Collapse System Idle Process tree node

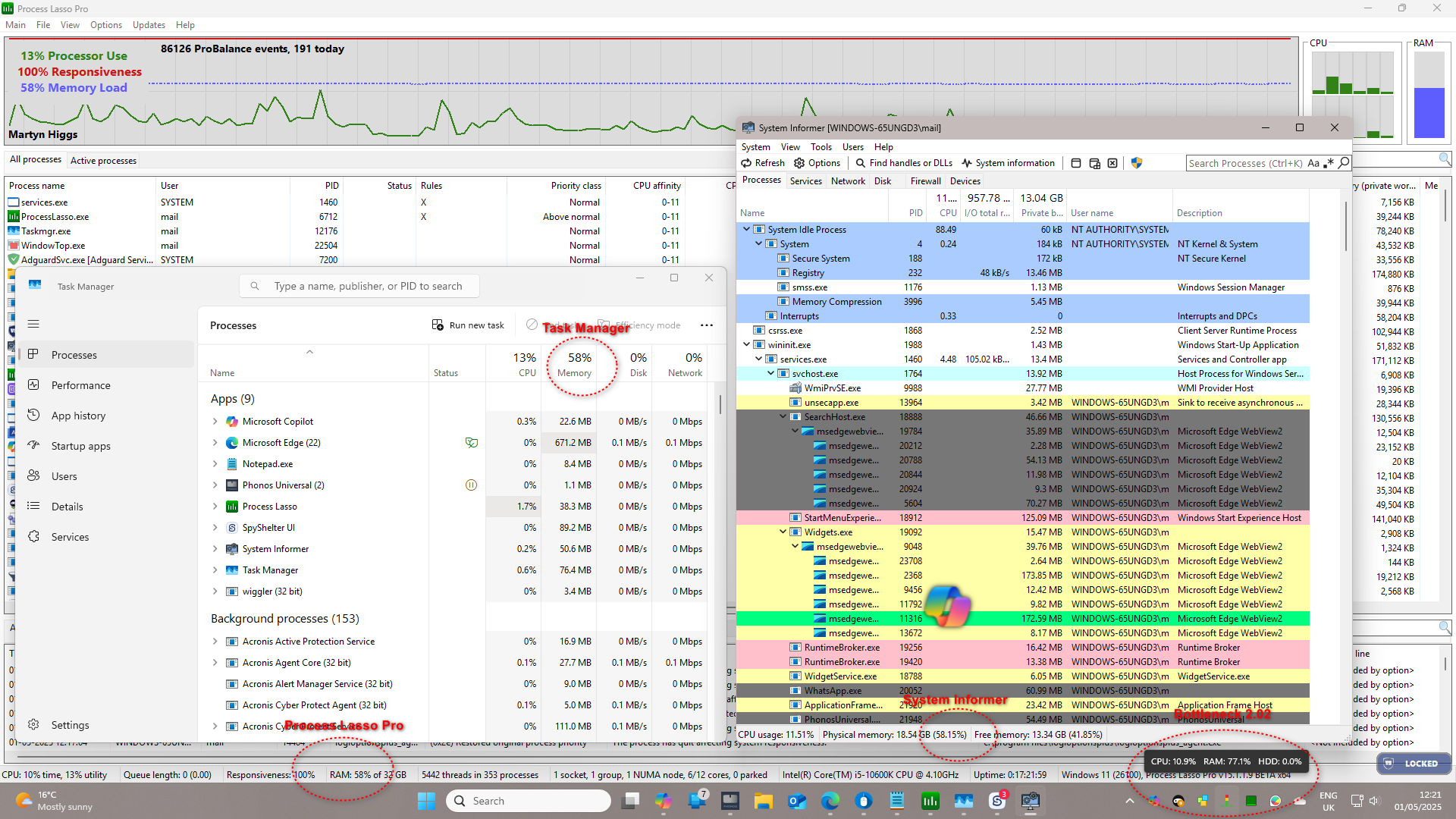[747, 229]
